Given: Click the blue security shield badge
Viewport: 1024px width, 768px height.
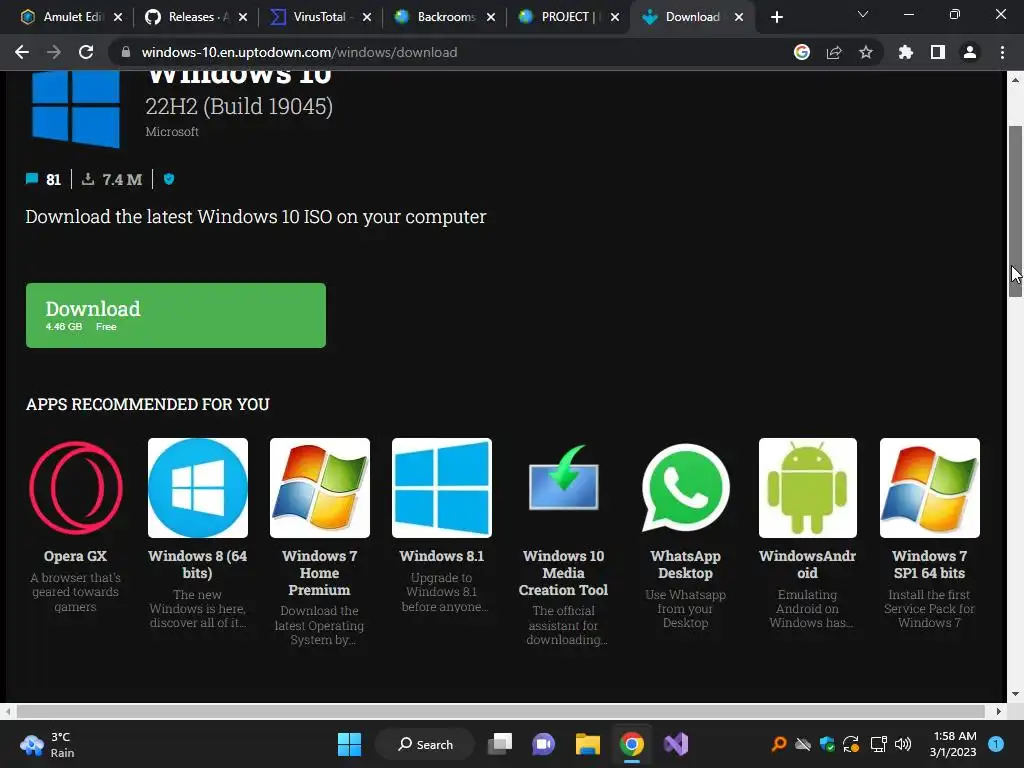Looking at the screenshot, I should click(169, 179).
